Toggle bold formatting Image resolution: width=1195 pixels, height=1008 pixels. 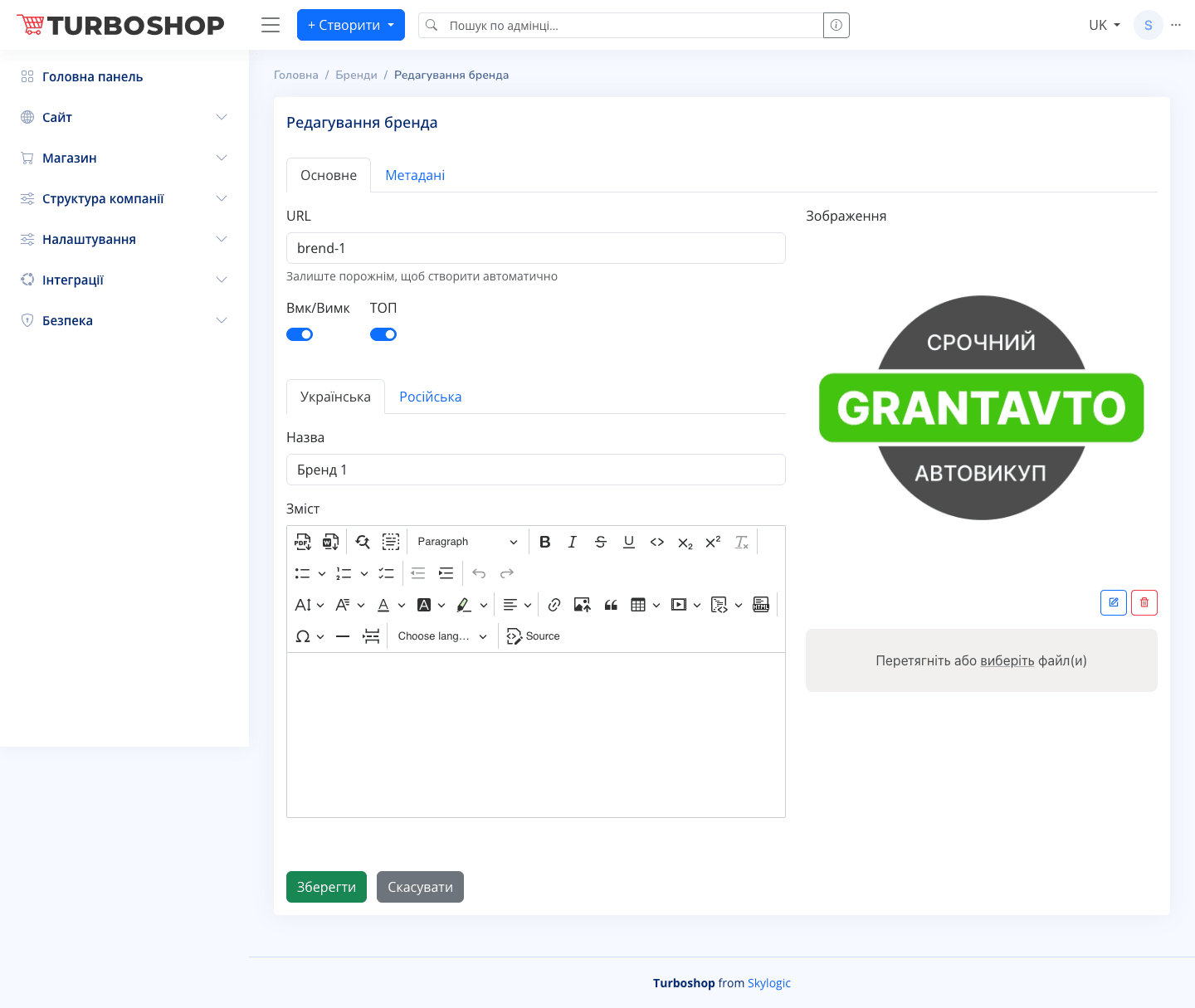[x=544, y=542]
